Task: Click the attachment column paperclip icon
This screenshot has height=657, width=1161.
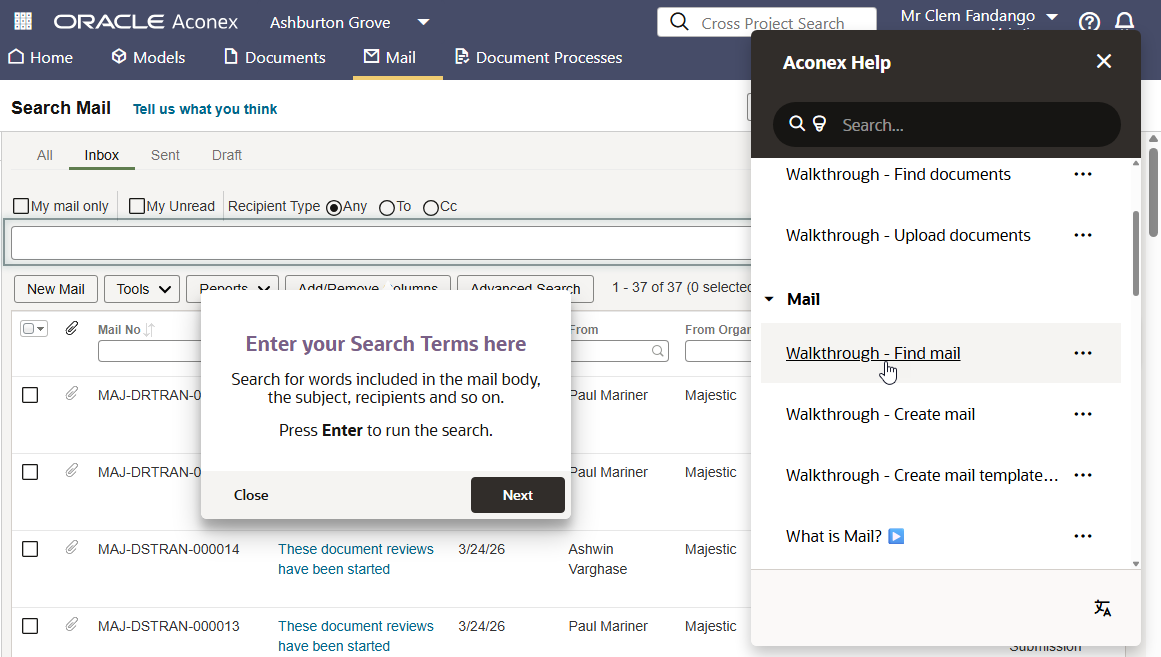Action: [x=72, y=328]
